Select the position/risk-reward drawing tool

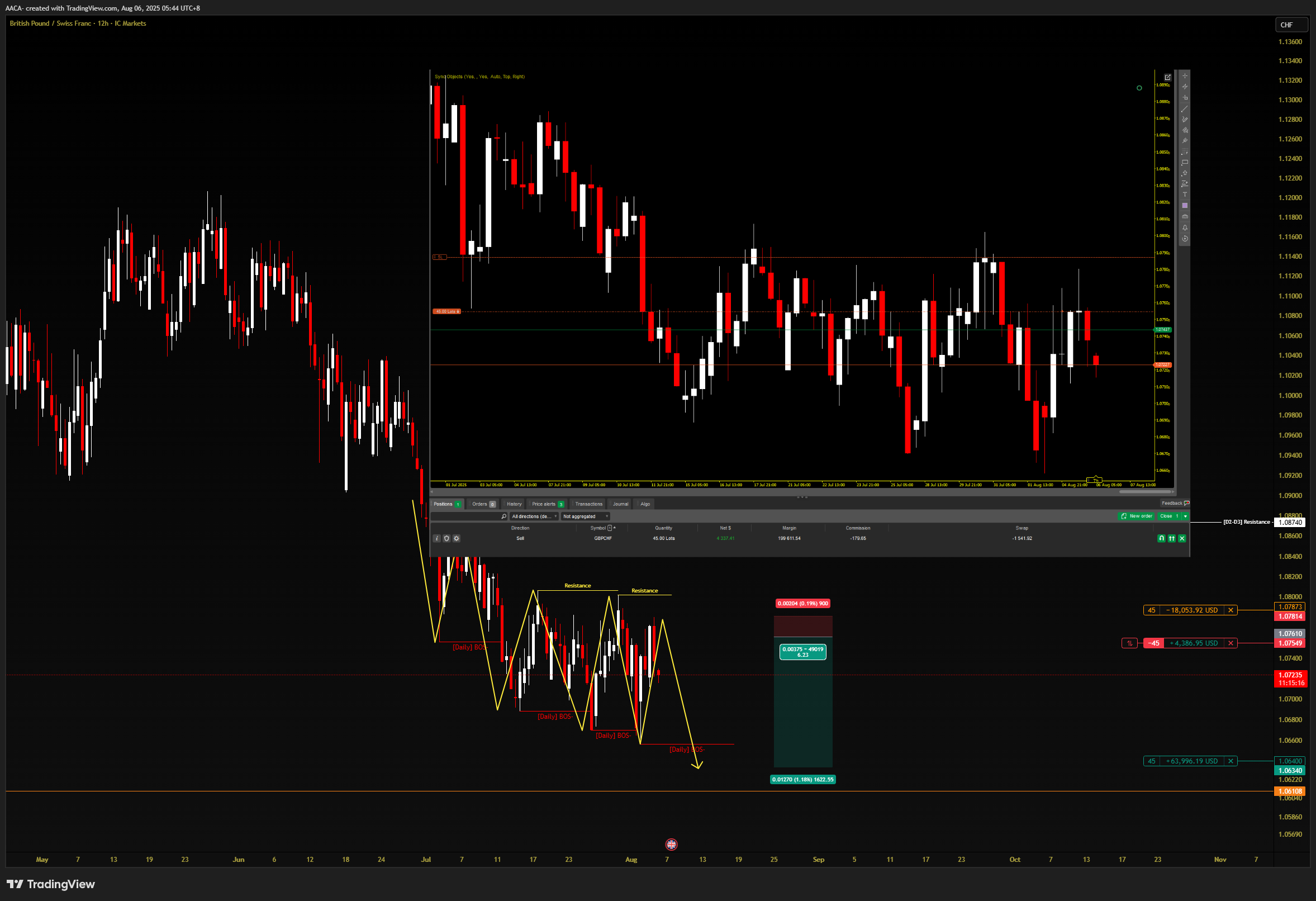(x=1185, y=184)
